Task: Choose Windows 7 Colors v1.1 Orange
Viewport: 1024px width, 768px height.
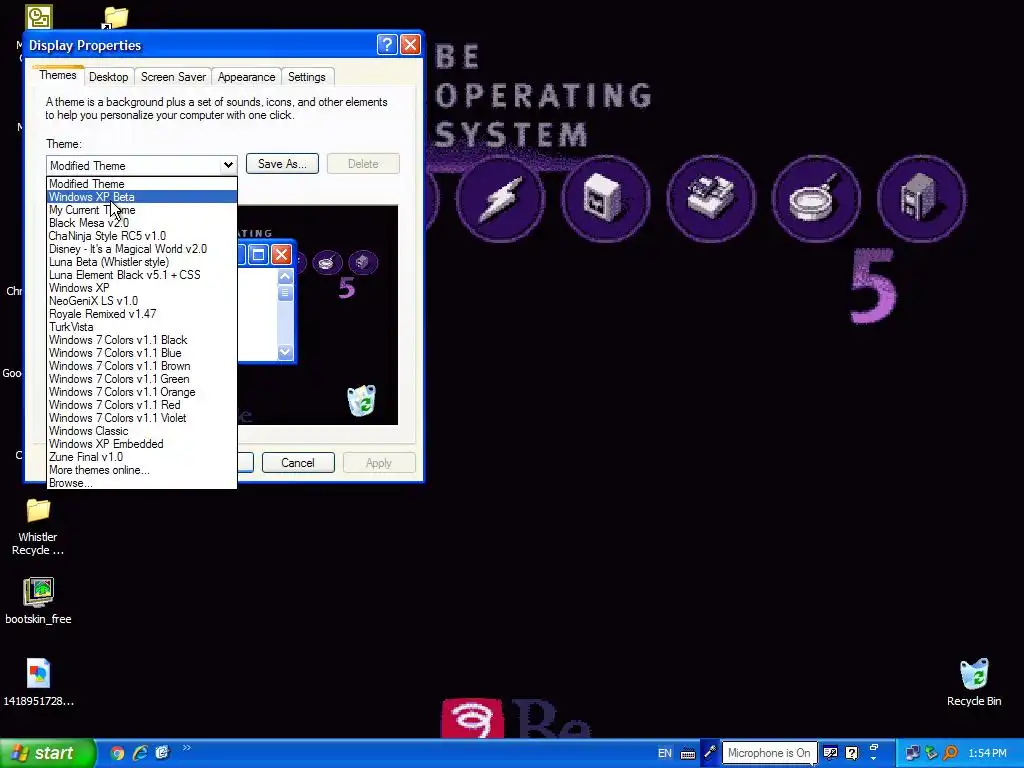Action: pos(142,392)
